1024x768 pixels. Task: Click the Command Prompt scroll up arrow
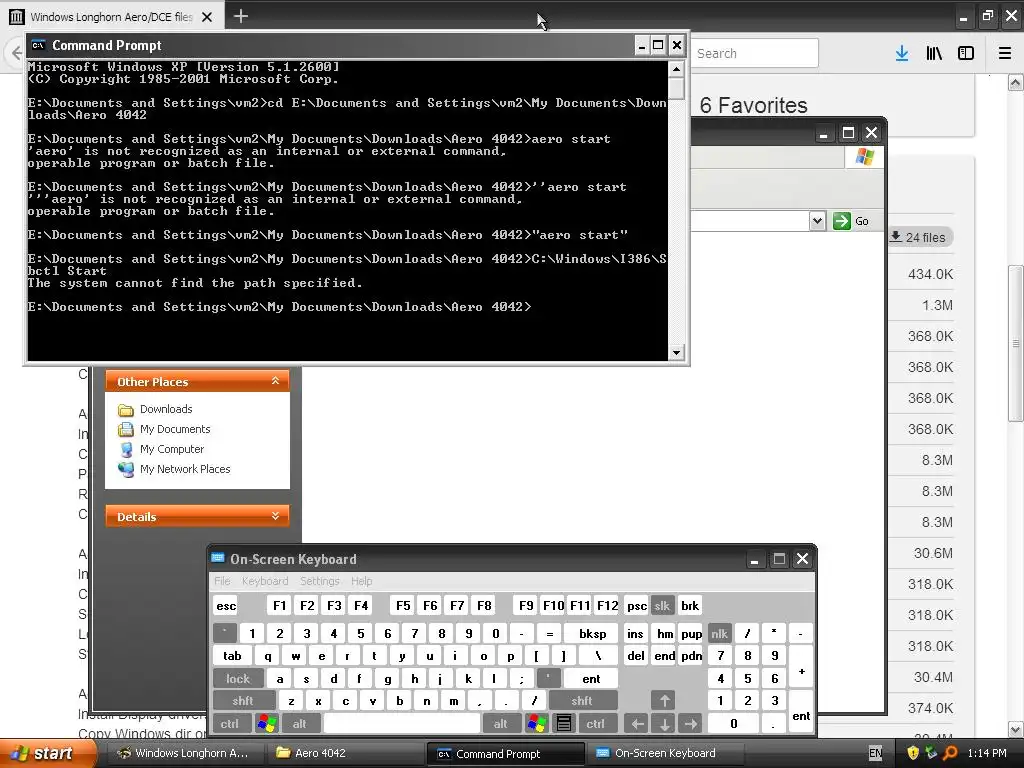coord(677,69)
